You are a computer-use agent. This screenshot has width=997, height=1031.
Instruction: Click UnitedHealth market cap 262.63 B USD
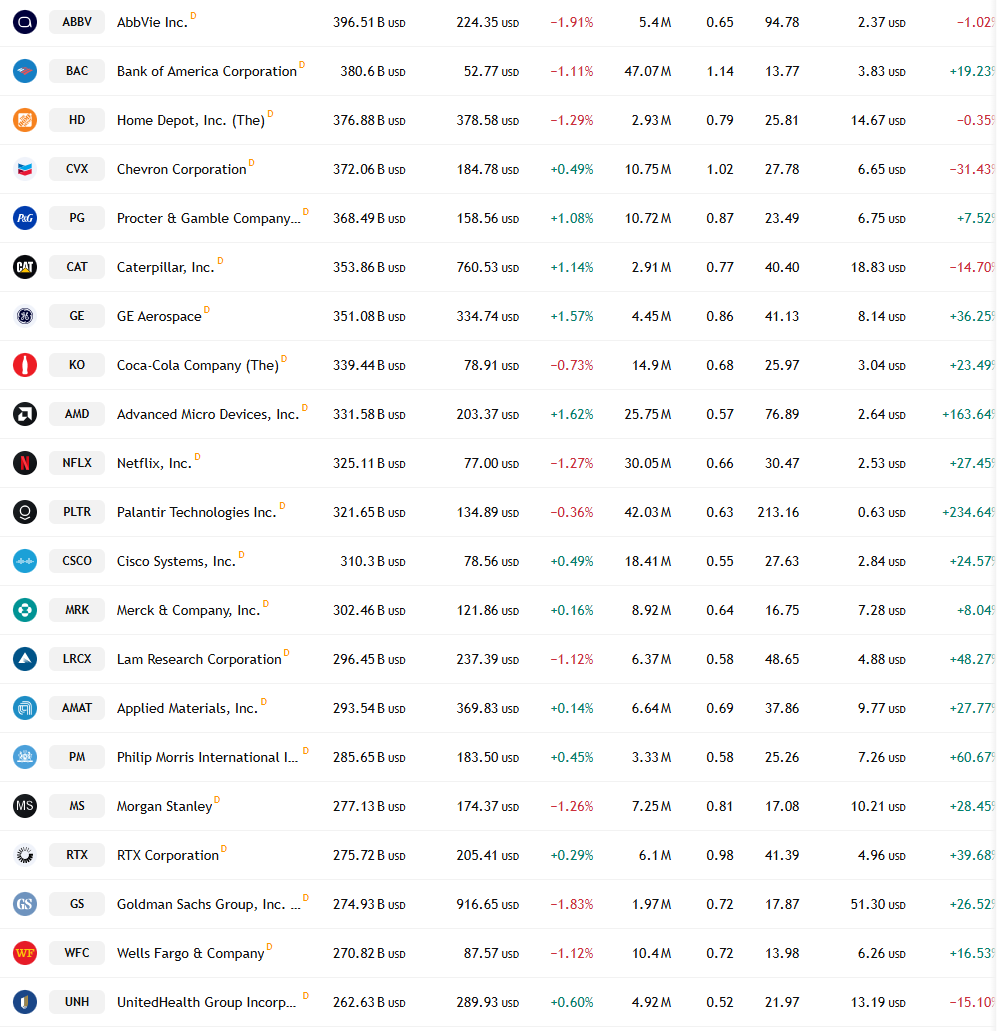tap(369, 1003)
